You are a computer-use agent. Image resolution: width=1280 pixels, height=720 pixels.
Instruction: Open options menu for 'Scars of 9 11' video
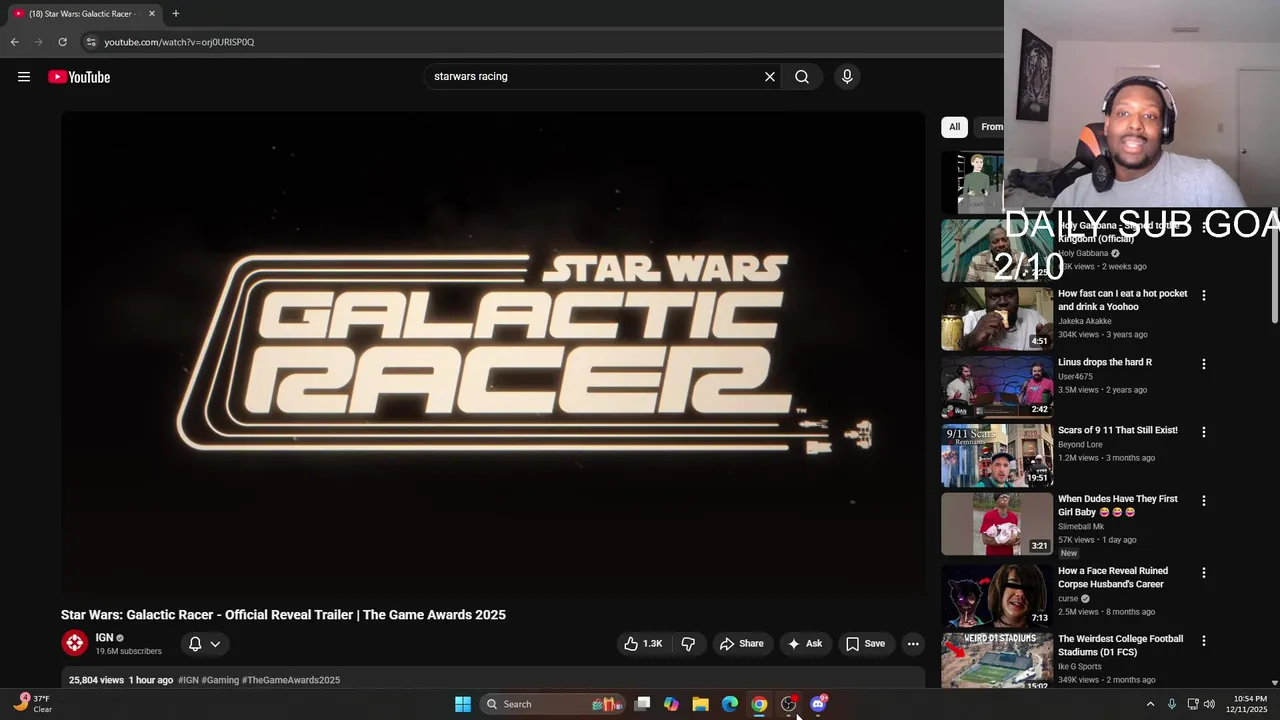tap(1204, 432)
